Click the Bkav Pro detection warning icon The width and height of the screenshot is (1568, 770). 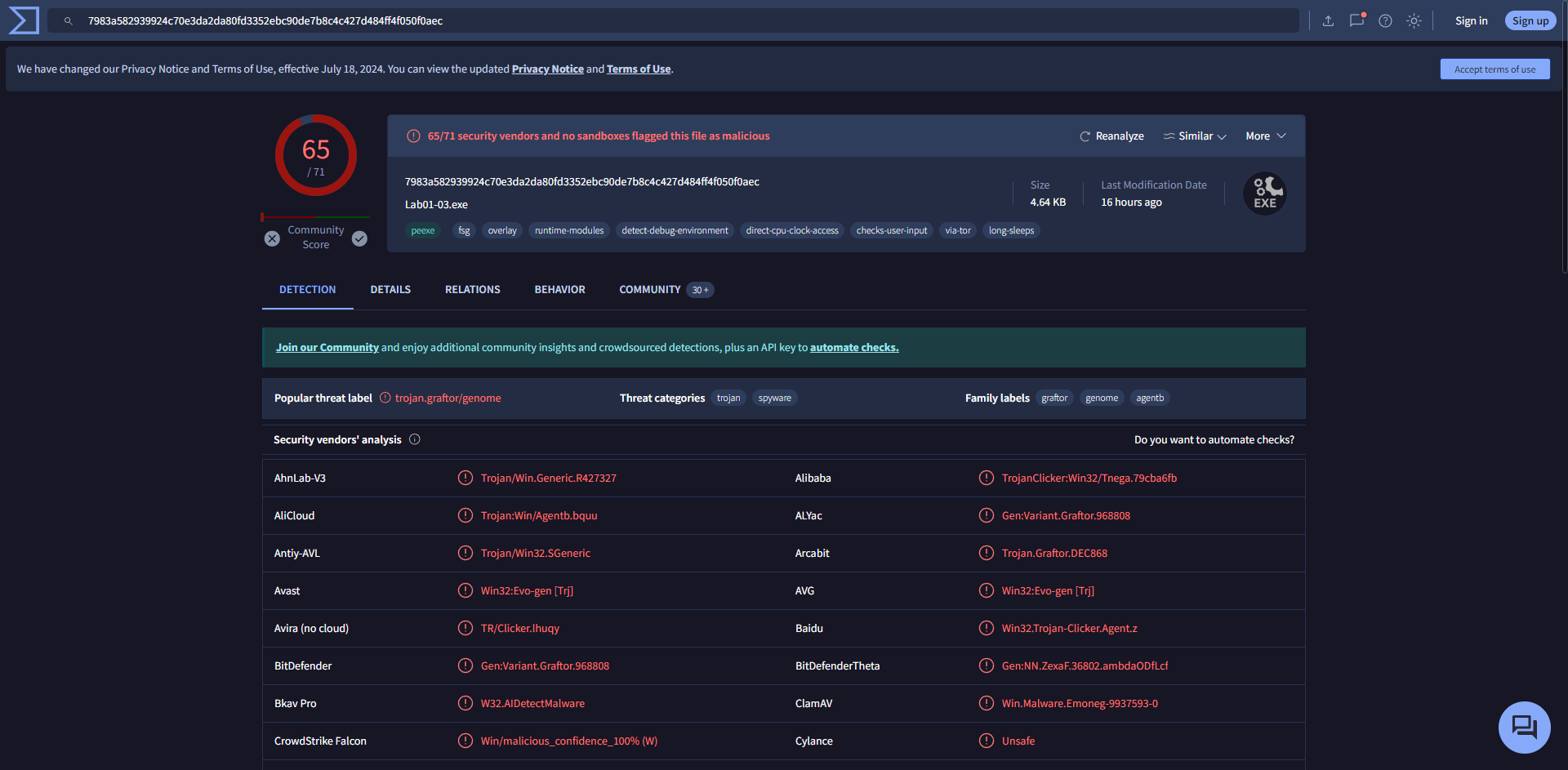465,703
